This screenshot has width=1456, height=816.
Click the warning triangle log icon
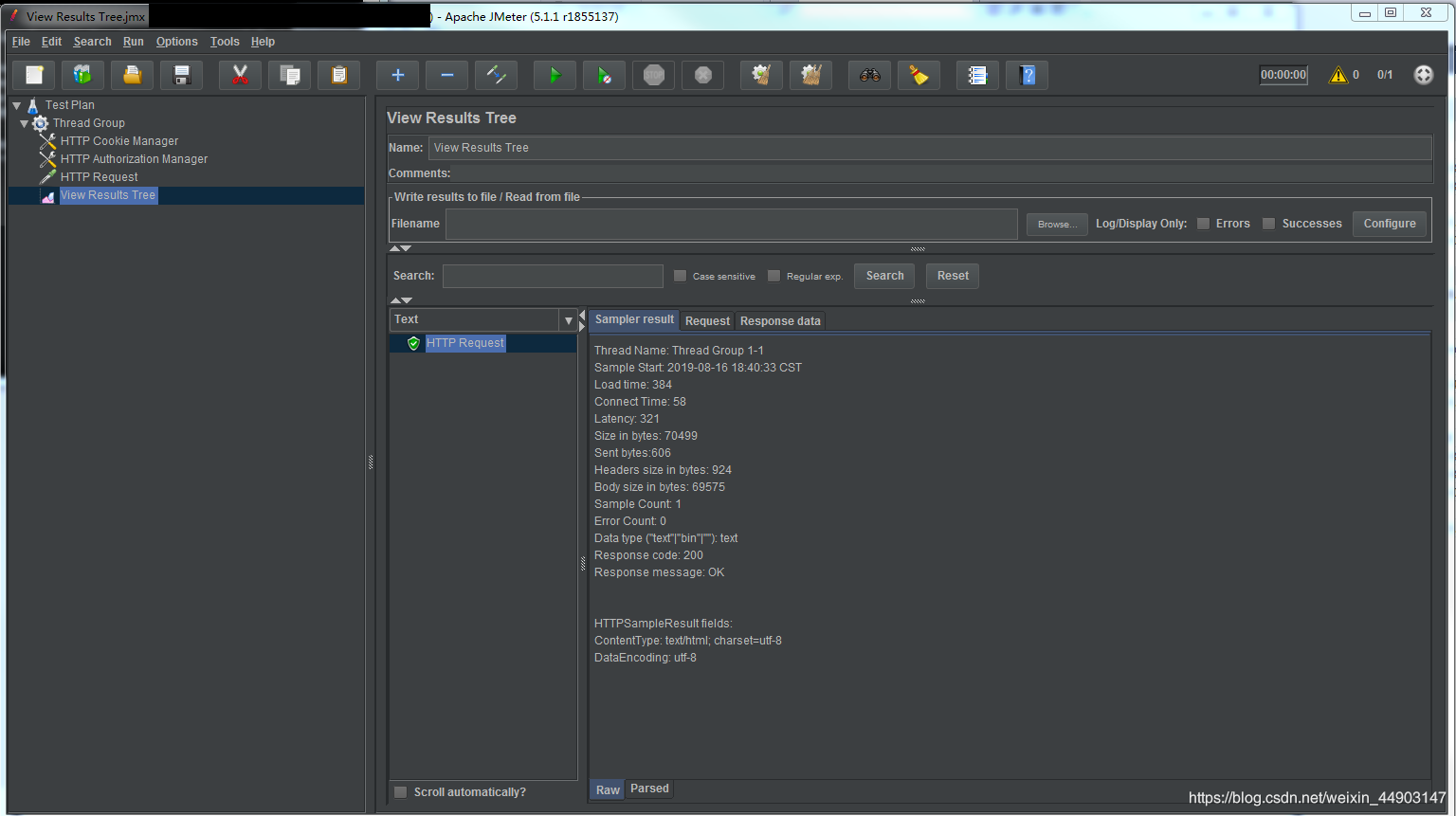coord(1338,75)
